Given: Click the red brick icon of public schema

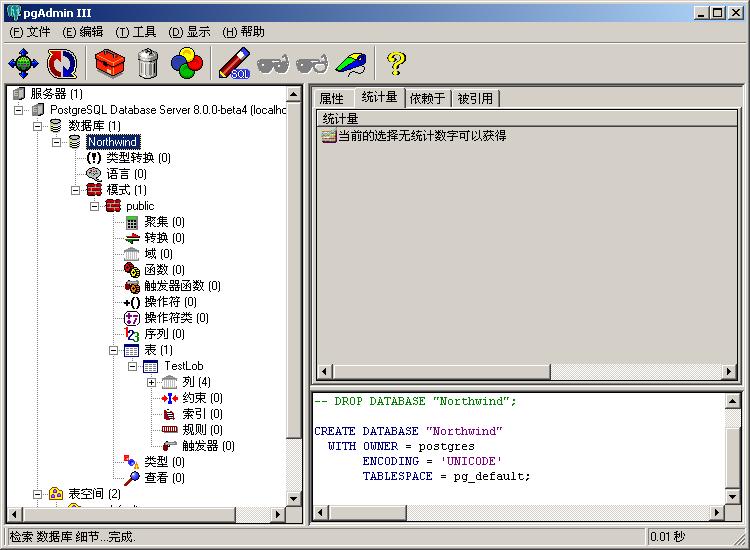Looking at the screenshot, I should 113,206.
